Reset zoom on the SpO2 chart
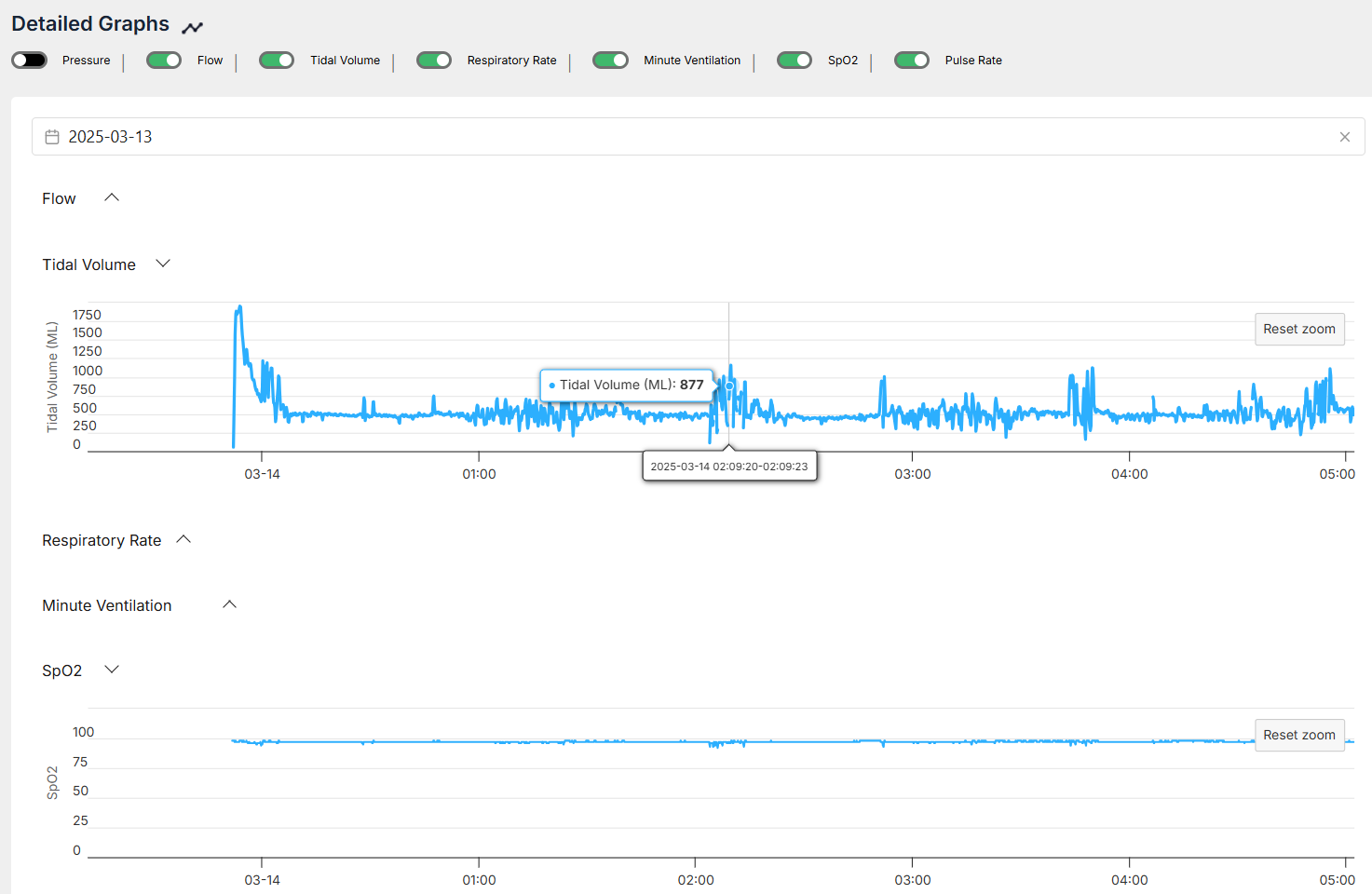Image resolution: width=1372 pixels, height=894 pixels. 1298,735
